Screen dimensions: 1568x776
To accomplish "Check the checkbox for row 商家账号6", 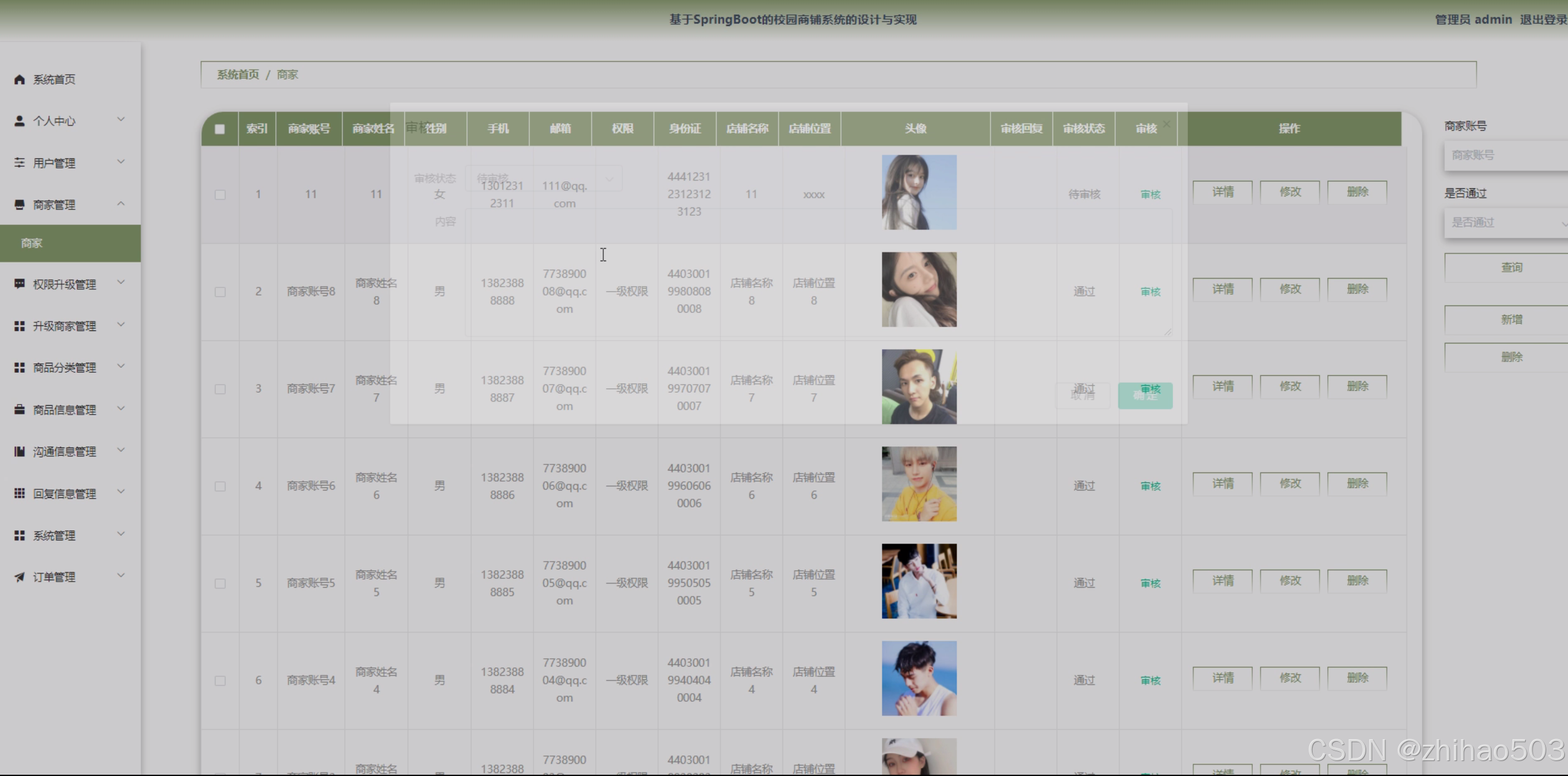I will pyautogui.click(x=220, y=486).
